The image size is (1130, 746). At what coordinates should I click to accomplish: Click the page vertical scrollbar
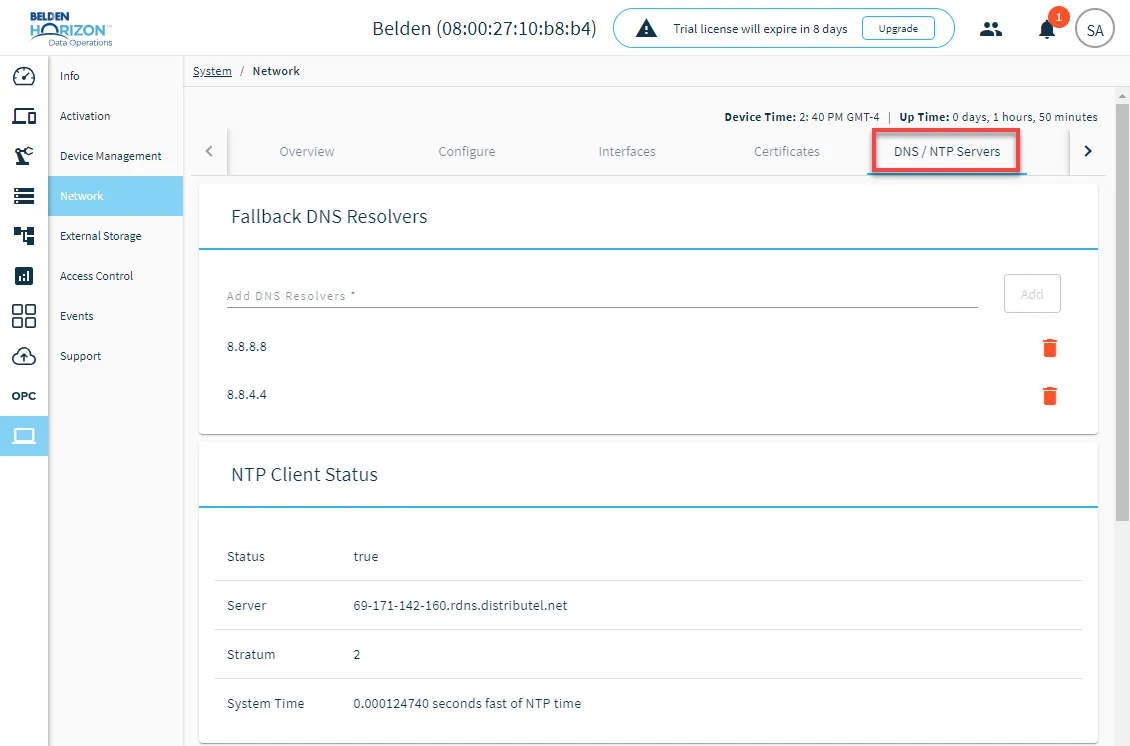click(1122, 311)
